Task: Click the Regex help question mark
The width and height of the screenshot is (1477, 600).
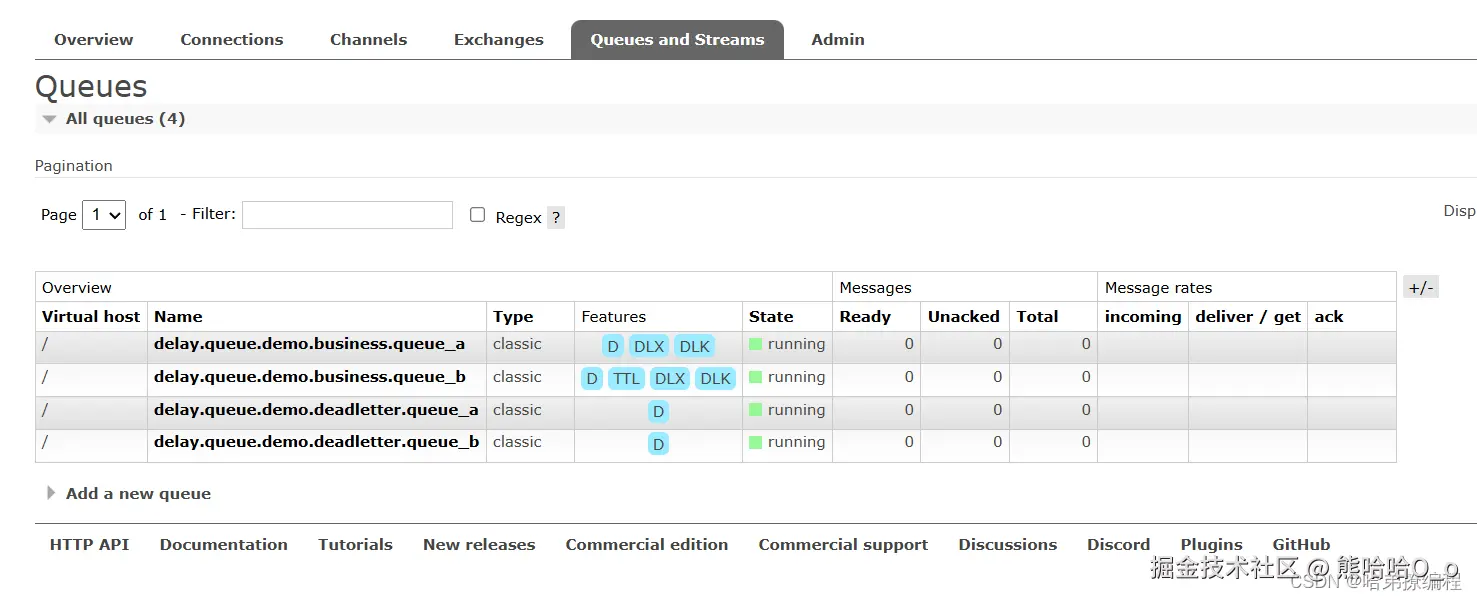Action: pyautogui.click(x=556, y=217)
